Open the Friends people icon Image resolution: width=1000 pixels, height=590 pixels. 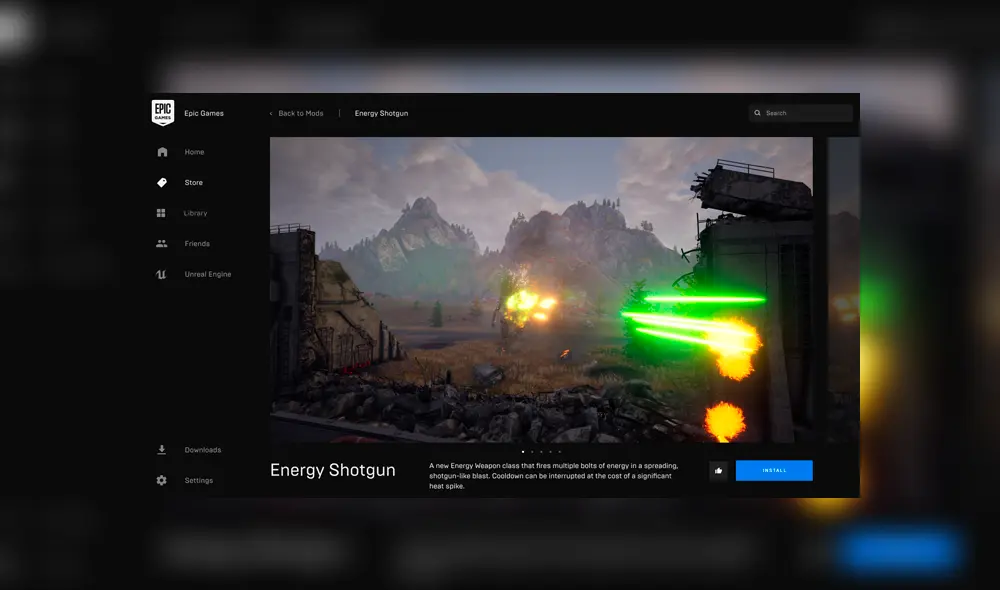161,243
